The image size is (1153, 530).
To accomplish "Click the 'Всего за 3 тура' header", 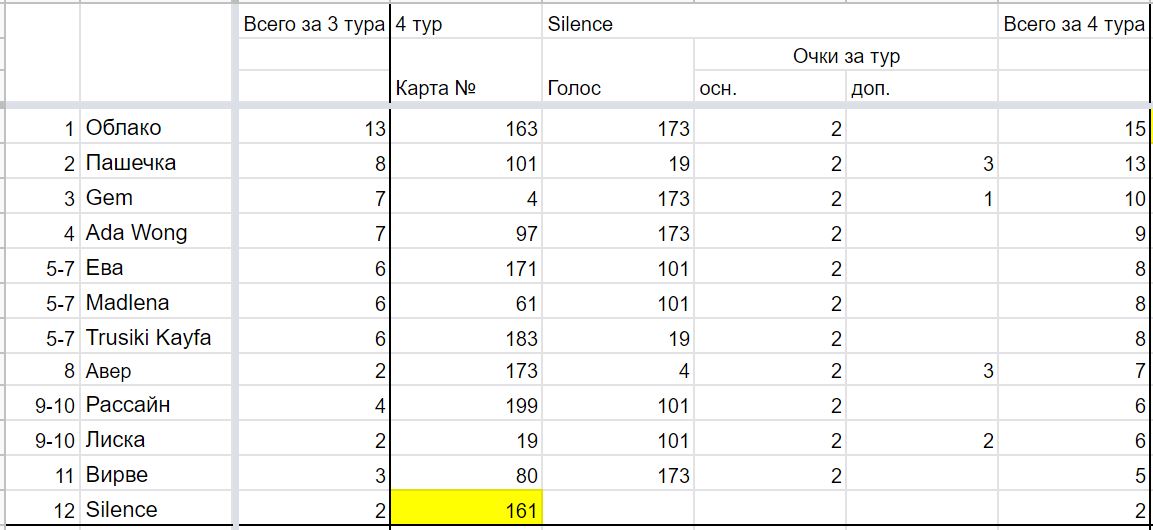I will (313, 24).
